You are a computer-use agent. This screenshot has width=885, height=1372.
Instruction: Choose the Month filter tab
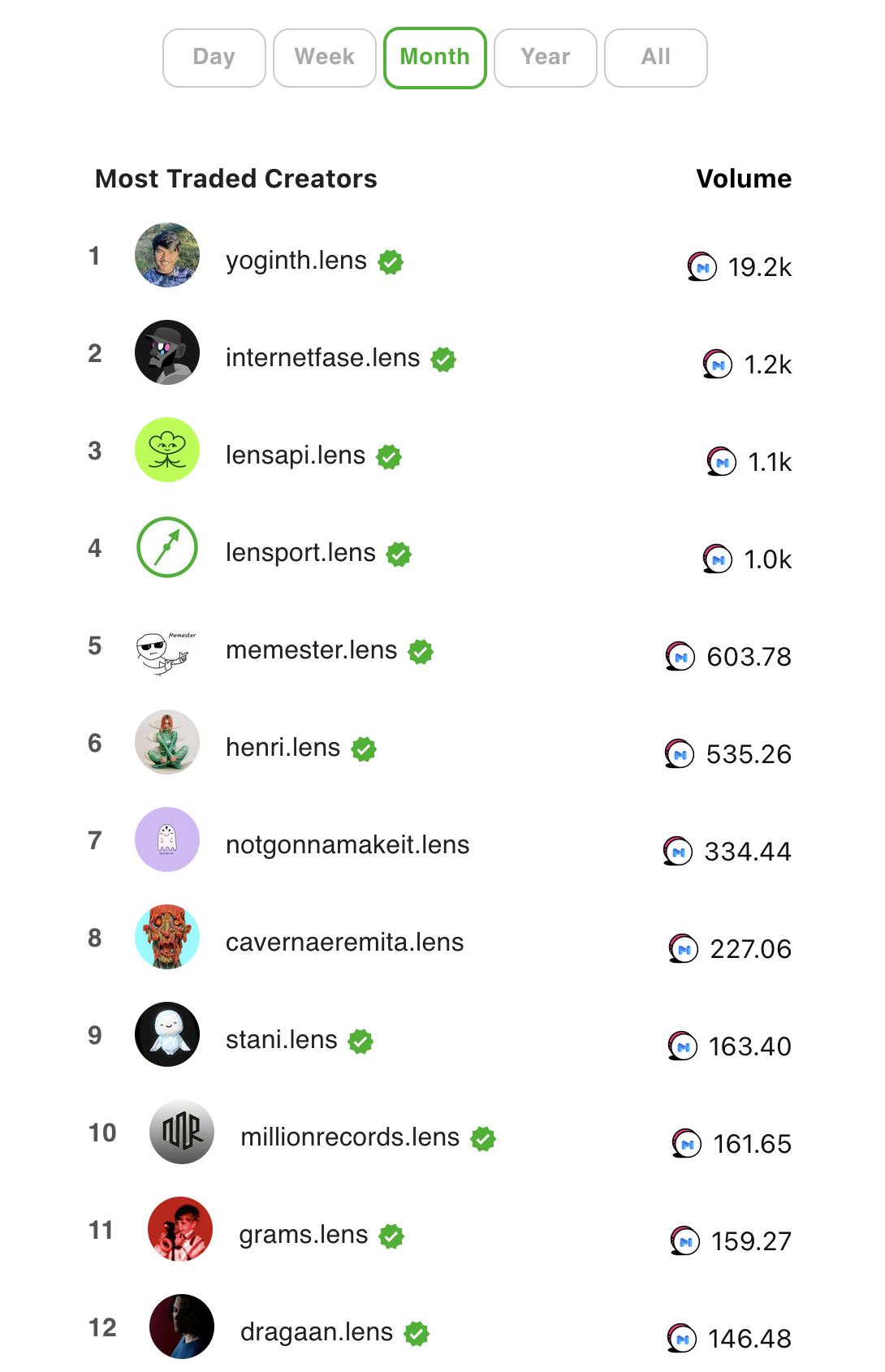pos(435,58)
